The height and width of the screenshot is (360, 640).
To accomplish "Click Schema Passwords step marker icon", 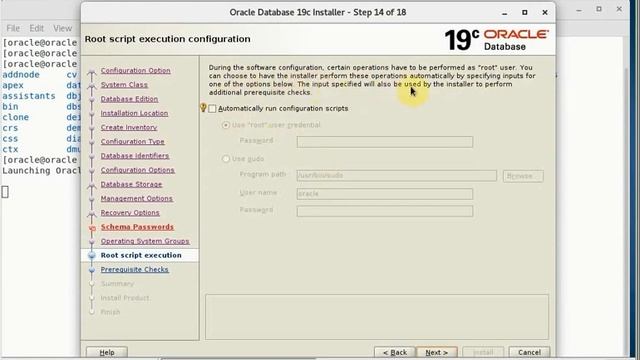I will 92,228.
